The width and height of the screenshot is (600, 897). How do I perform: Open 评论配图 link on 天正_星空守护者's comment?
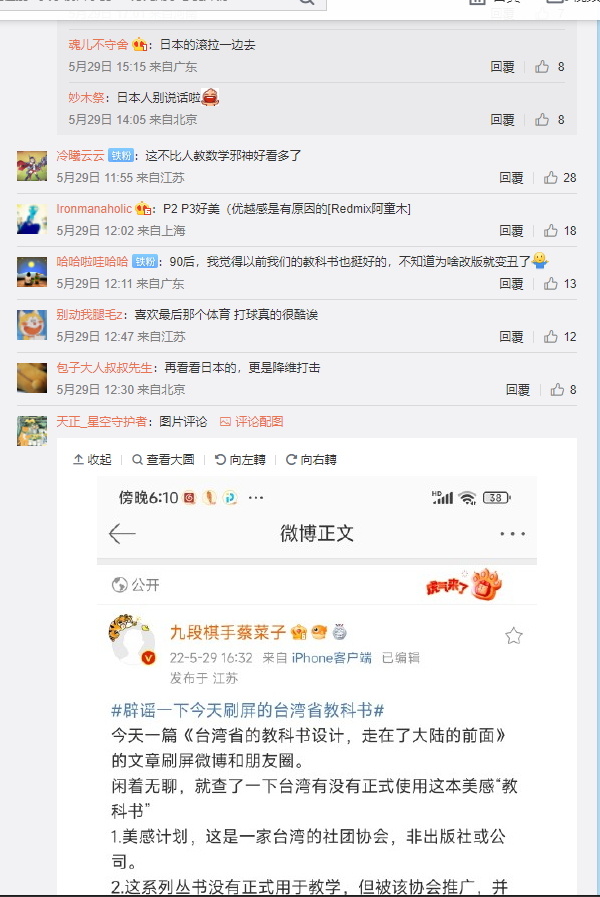pos(252,422)
